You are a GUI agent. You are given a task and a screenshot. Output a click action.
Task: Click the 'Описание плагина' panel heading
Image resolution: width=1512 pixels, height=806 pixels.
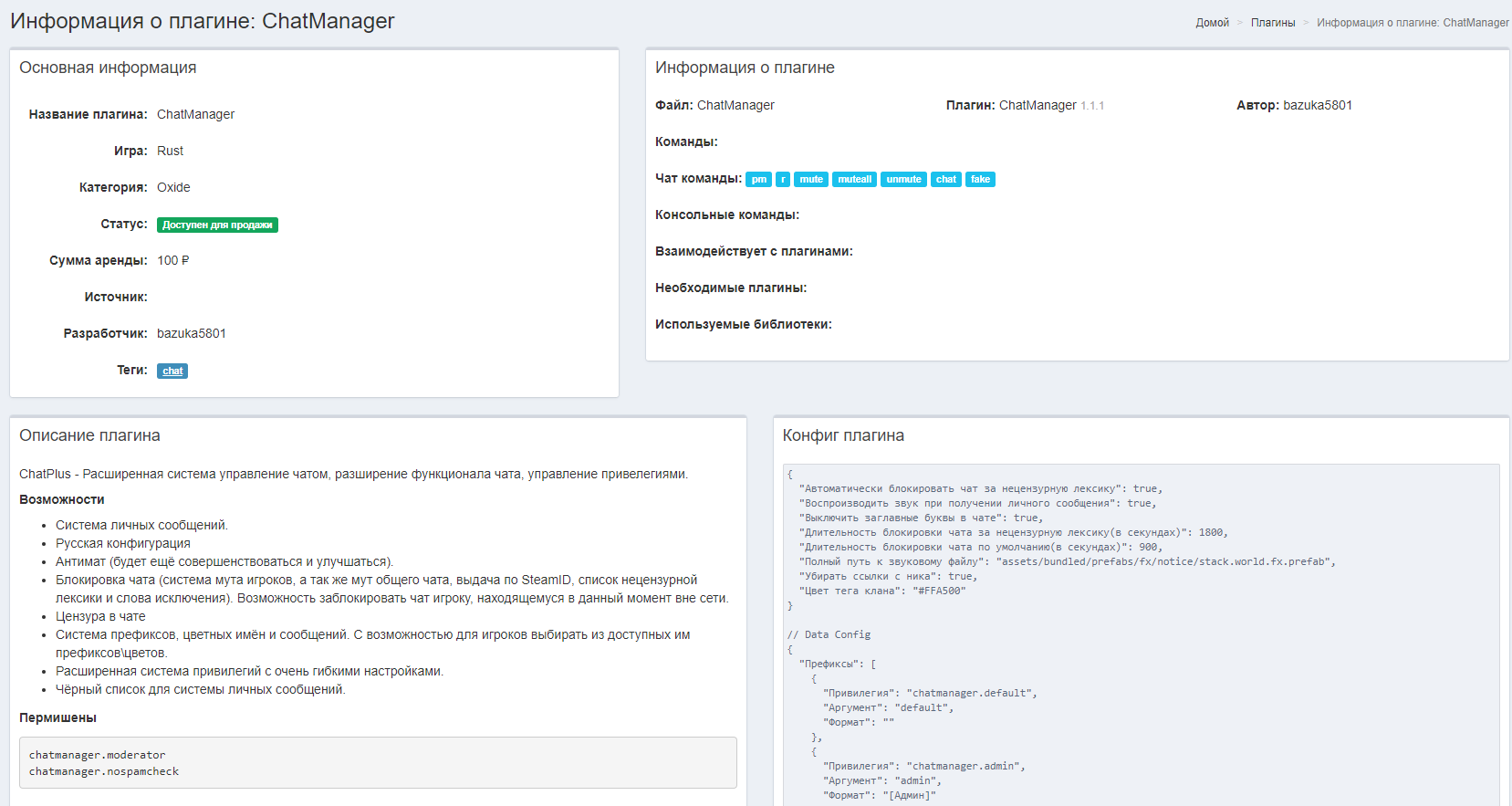pyautogui.click(x=89, y=436)
